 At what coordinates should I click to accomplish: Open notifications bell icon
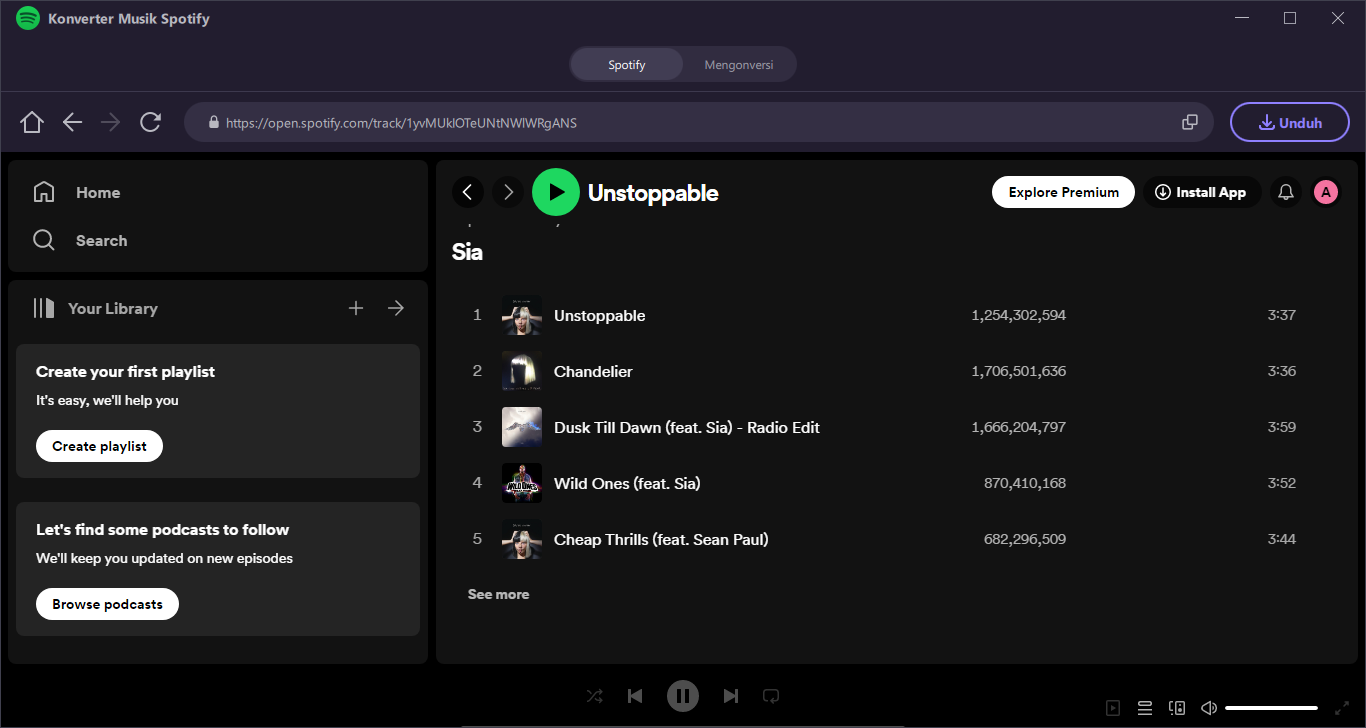pyautogui.click(x=1286, y=192)
